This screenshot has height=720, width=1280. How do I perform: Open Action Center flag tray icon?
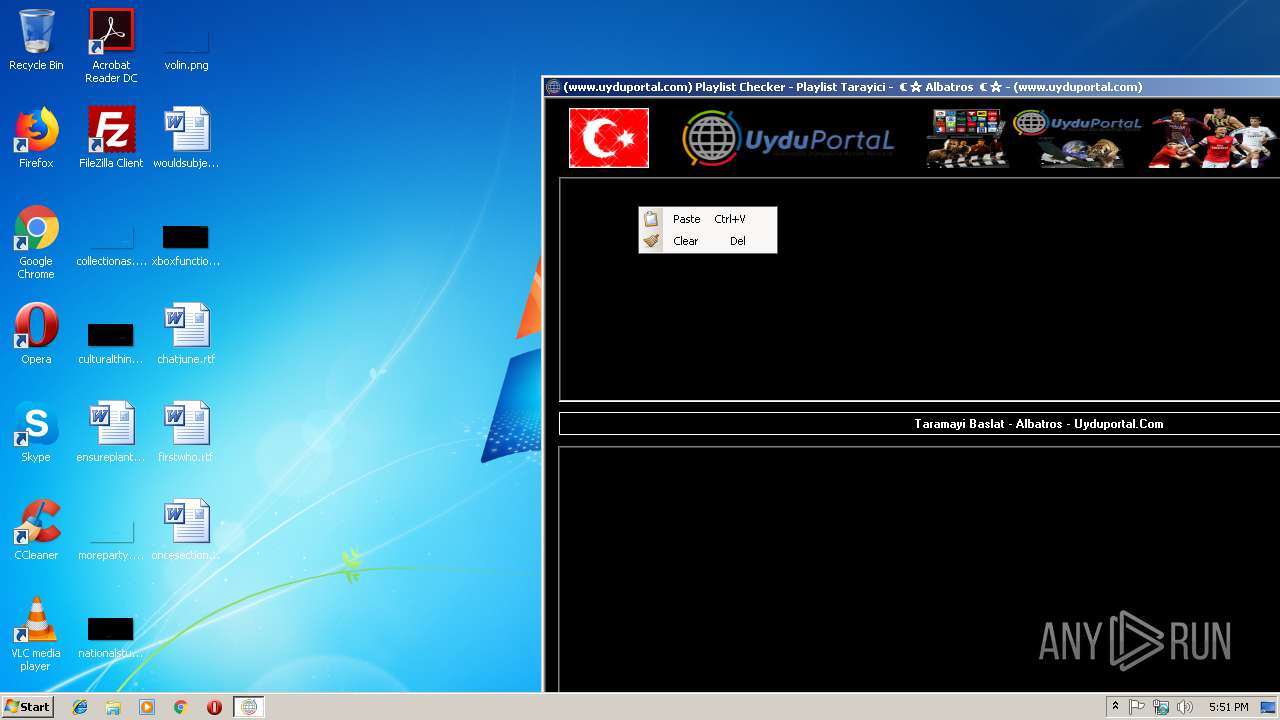(1137, 707)
